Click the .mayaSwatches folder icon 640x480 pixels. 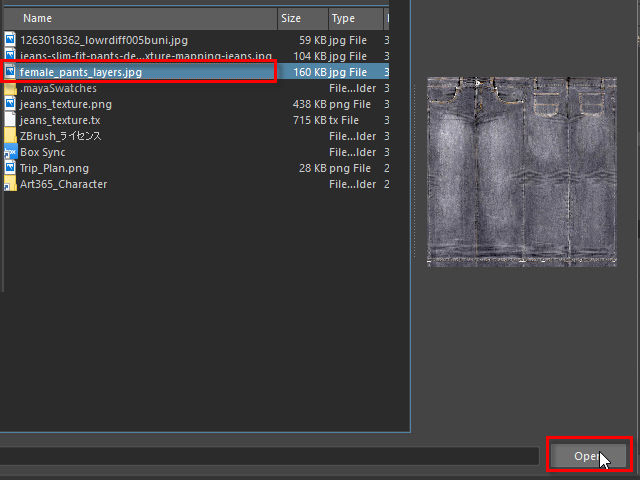pyautogui.click(x=10, y=88)
